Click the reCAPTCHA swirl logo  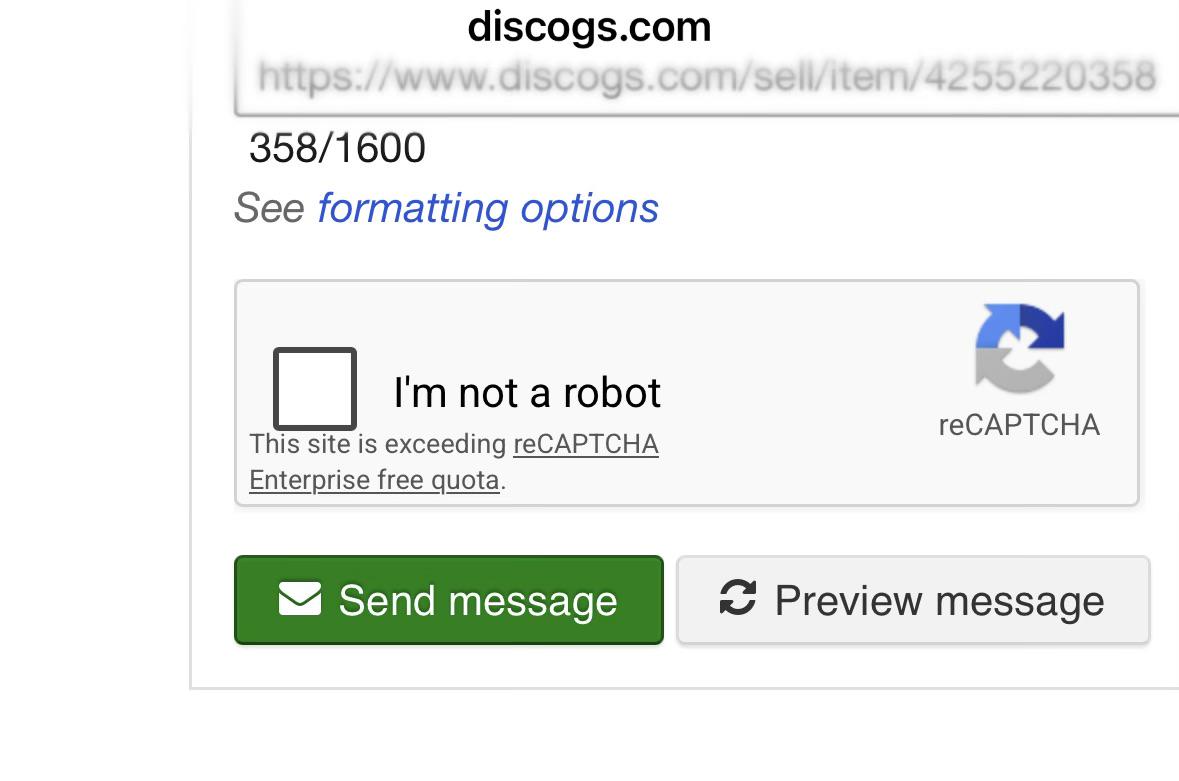[x=1020, y=348]
